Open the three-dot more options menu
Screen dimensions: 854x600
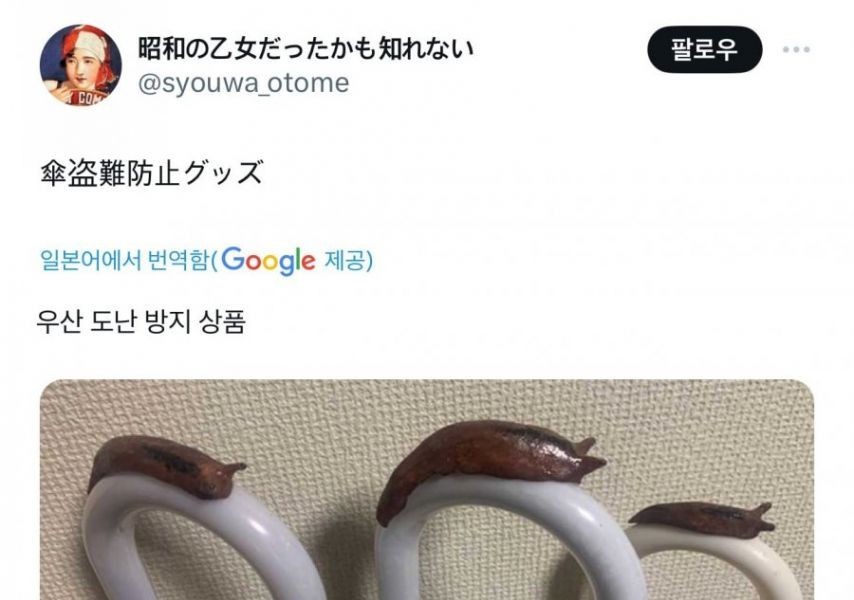tap(796, 50)
